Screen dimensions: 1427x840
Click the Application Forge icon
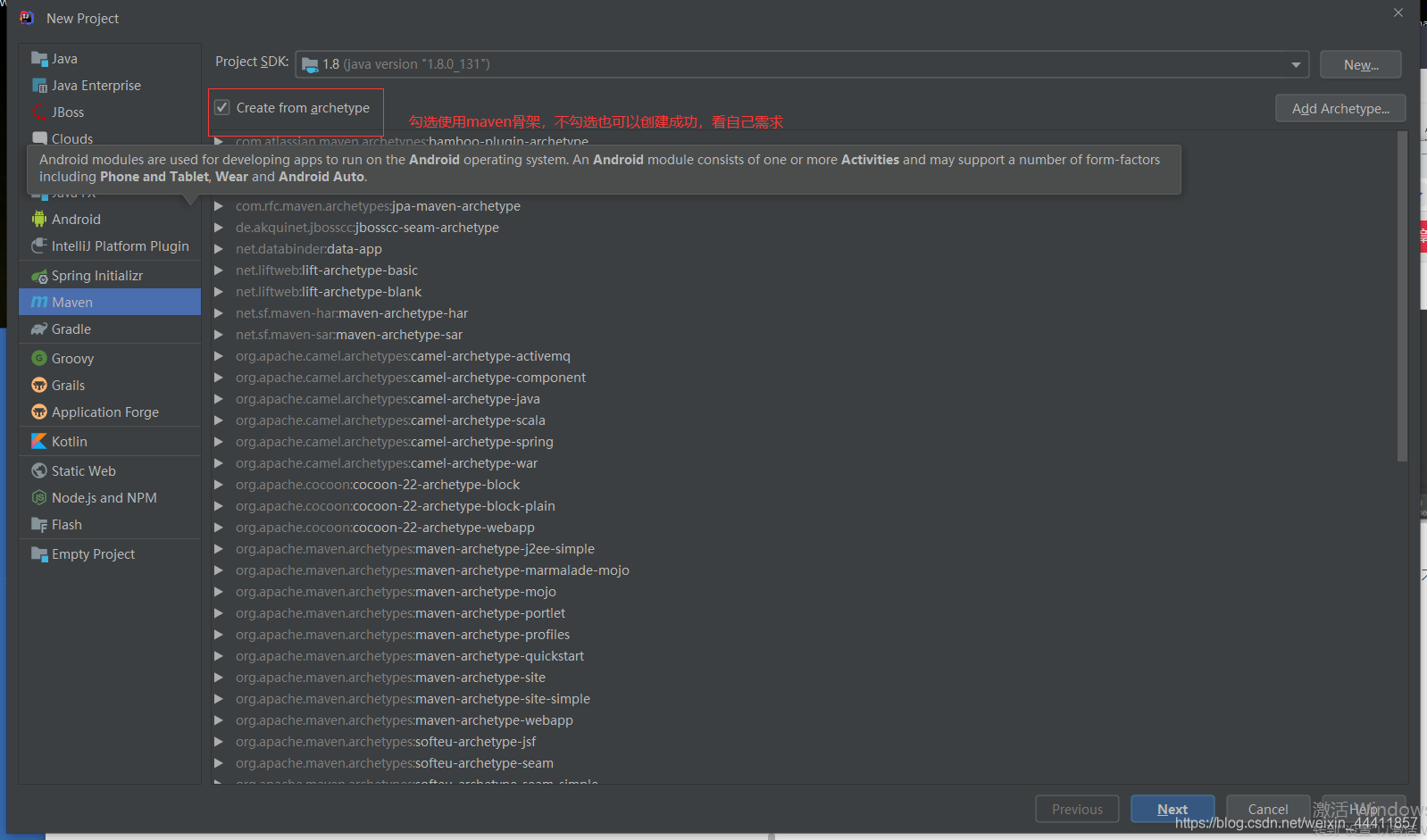click(x=39, y=412)
